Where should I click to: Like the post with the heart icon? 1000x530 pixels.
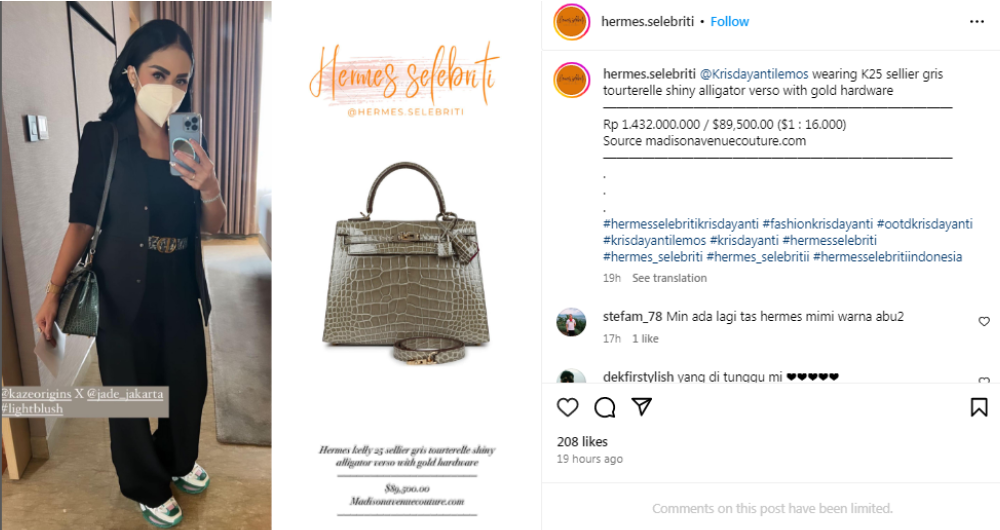pyautogui.click(x=568, y=407)
